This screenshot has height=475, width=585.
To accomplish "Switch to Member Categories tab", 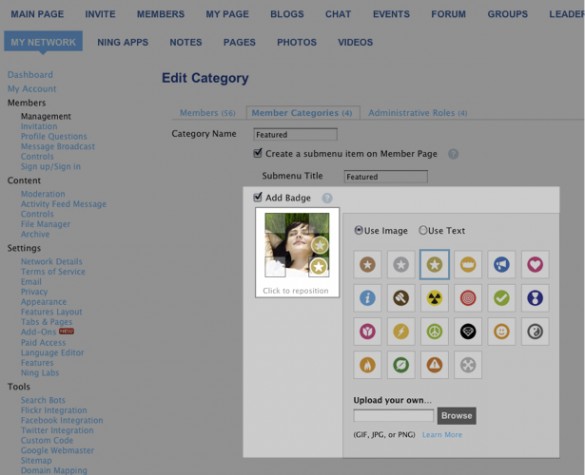I will [302, 113].
